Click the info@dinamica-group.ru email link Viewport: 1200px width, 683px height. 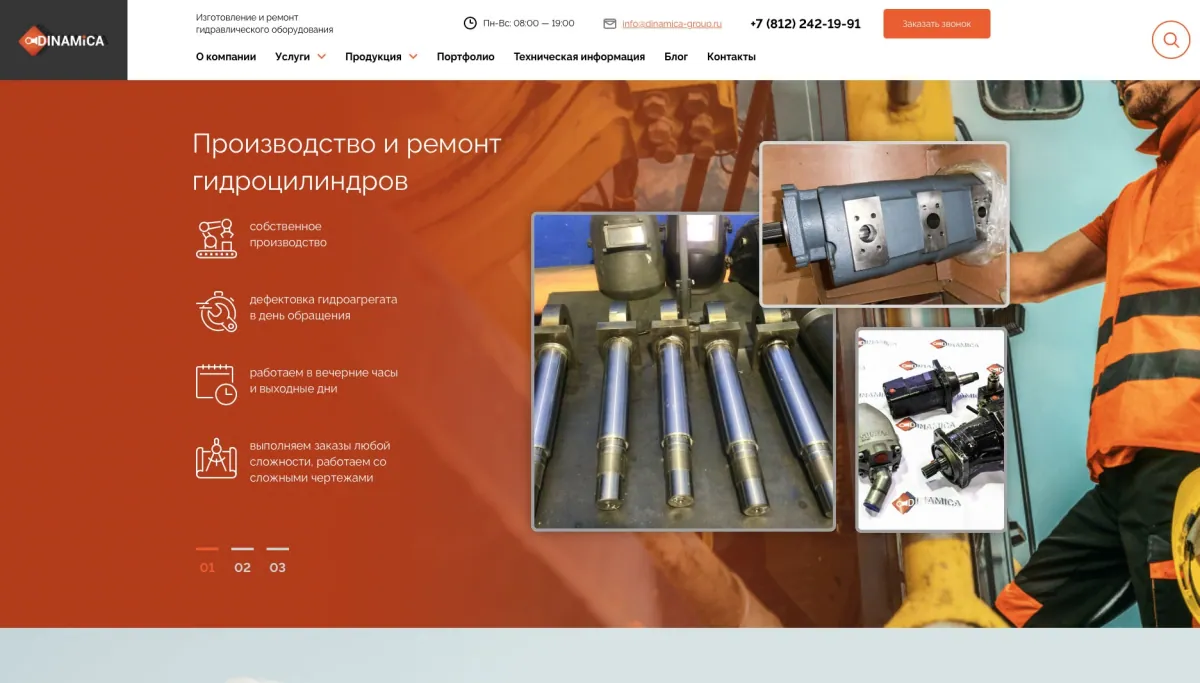coord(672,23)
